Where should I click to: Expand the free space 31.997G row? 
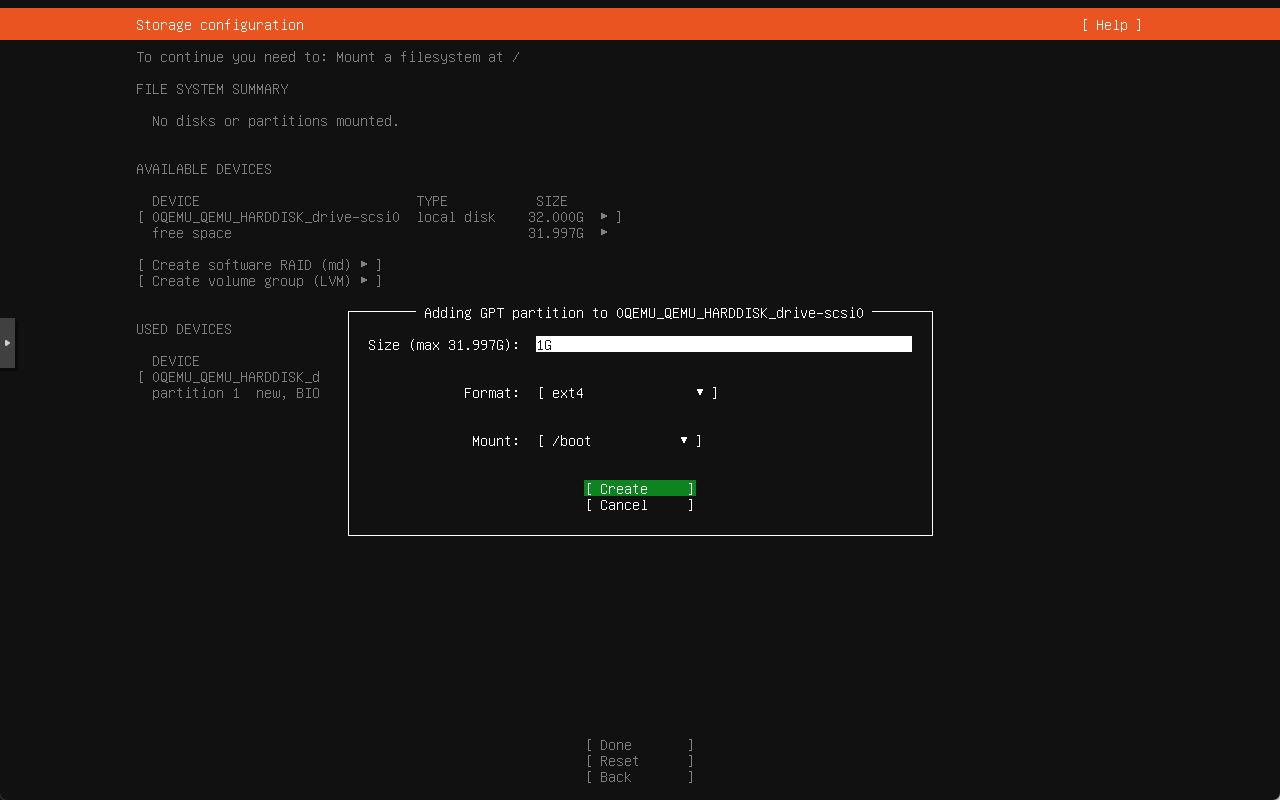pyautogui.click(x=380, y=233)
